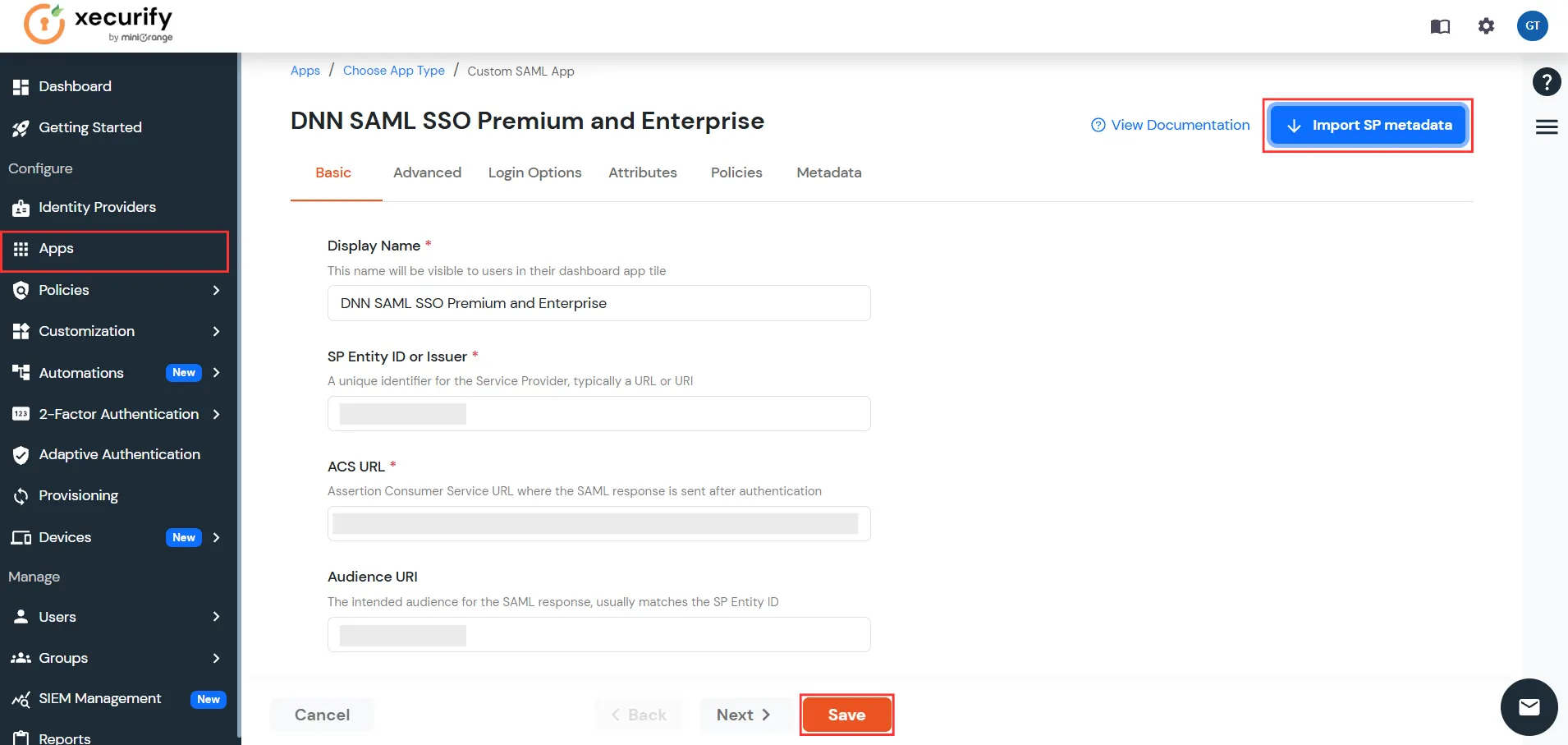Click the Back button
Screen dimensions: 1568x745
639,715
